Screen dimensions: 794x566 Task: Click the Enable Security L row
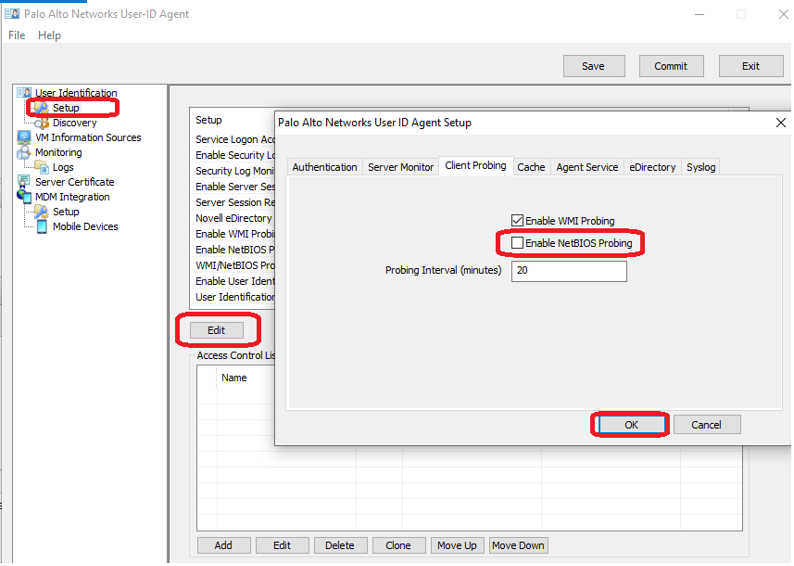click(234, 155)
